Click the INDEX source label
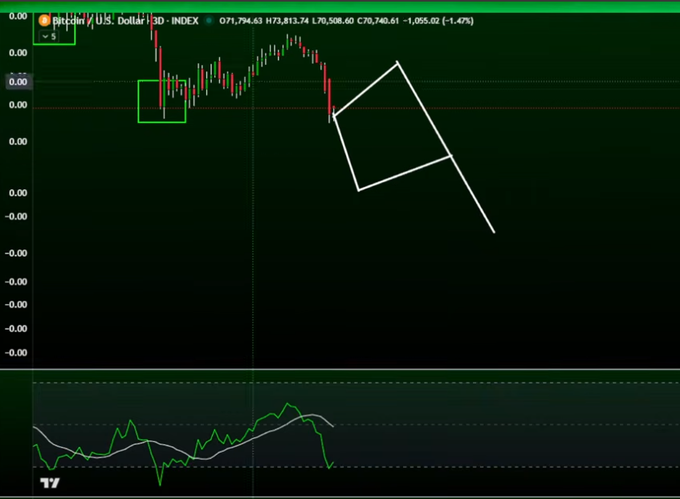Viewport: 680px width, 499px height. pyautogui.click(x=185, y=21)
